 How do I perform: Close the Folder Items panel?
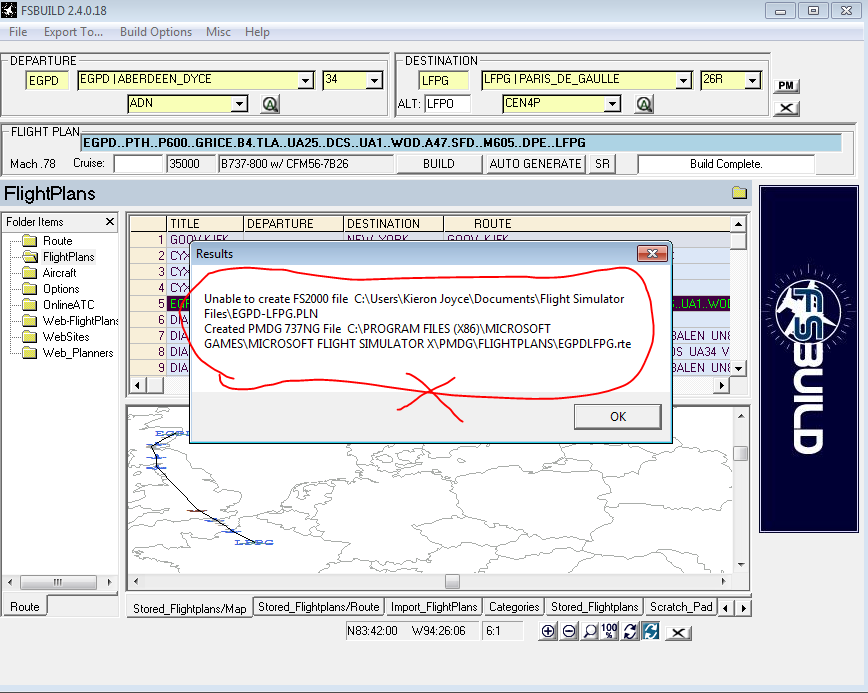pyautogui.click(x=110, y=221)
